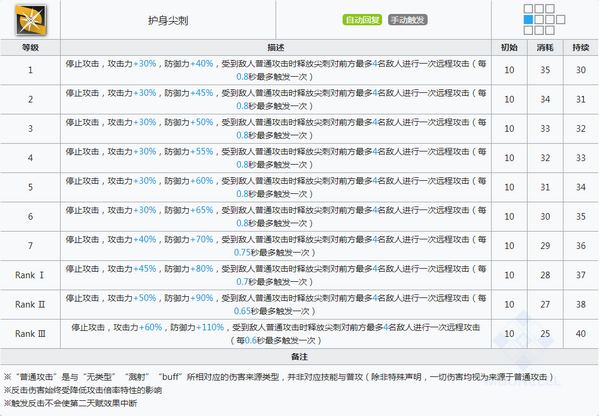Click 消耗 value 25 in Rank III row
Screen dimensions: 599x416
545,333
